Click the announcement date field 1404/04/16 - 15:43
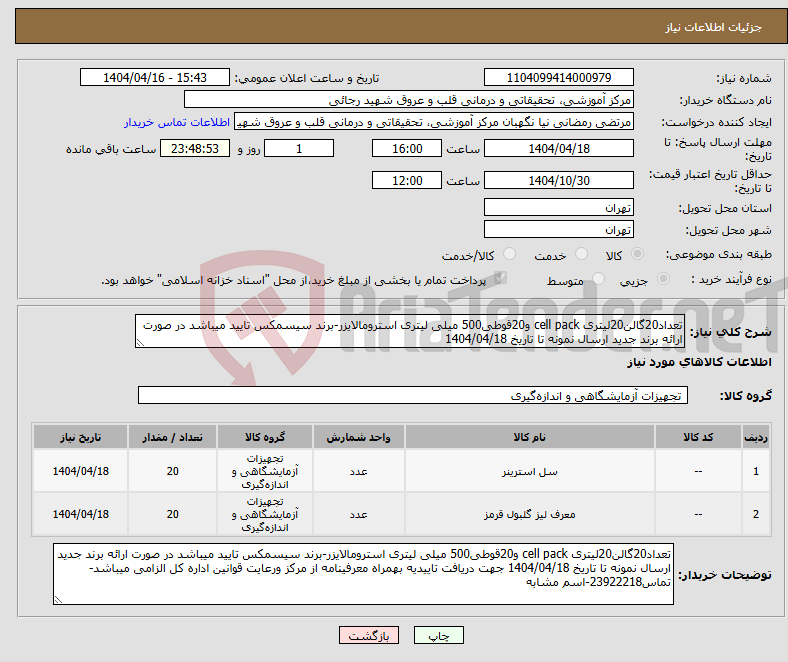 (155, 77)
